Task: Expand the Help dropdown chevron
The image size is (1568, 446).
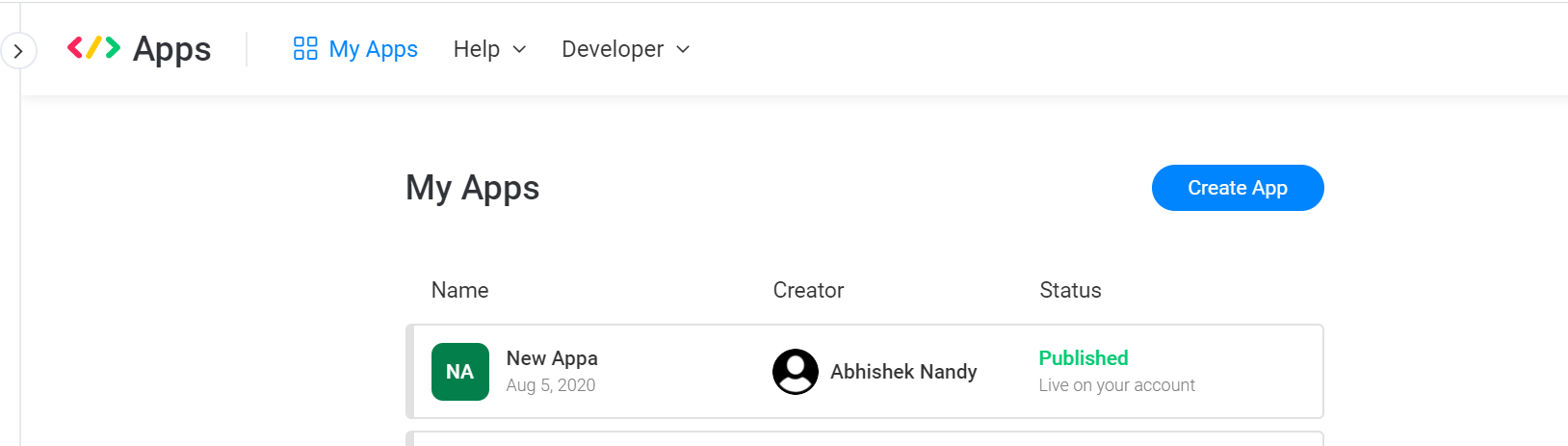Action: coord(519,49)
